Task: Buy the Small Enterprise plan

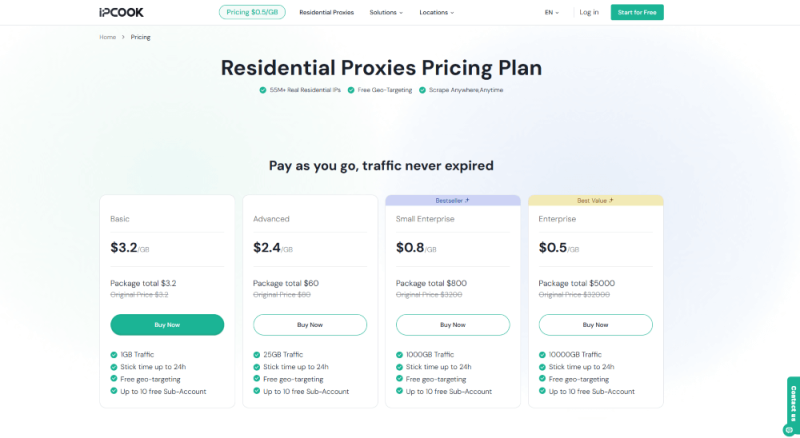Action: [452, 324]
